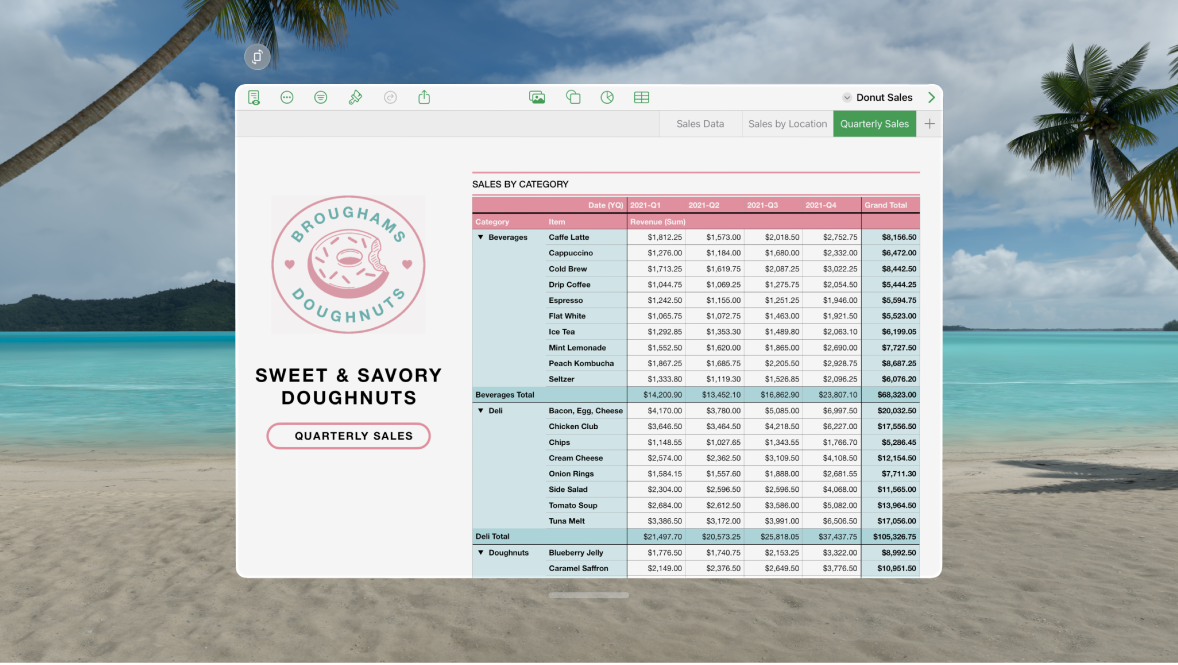Insert a shape with the shapes icon
The image size is (1178, 665).
point(573,98)
